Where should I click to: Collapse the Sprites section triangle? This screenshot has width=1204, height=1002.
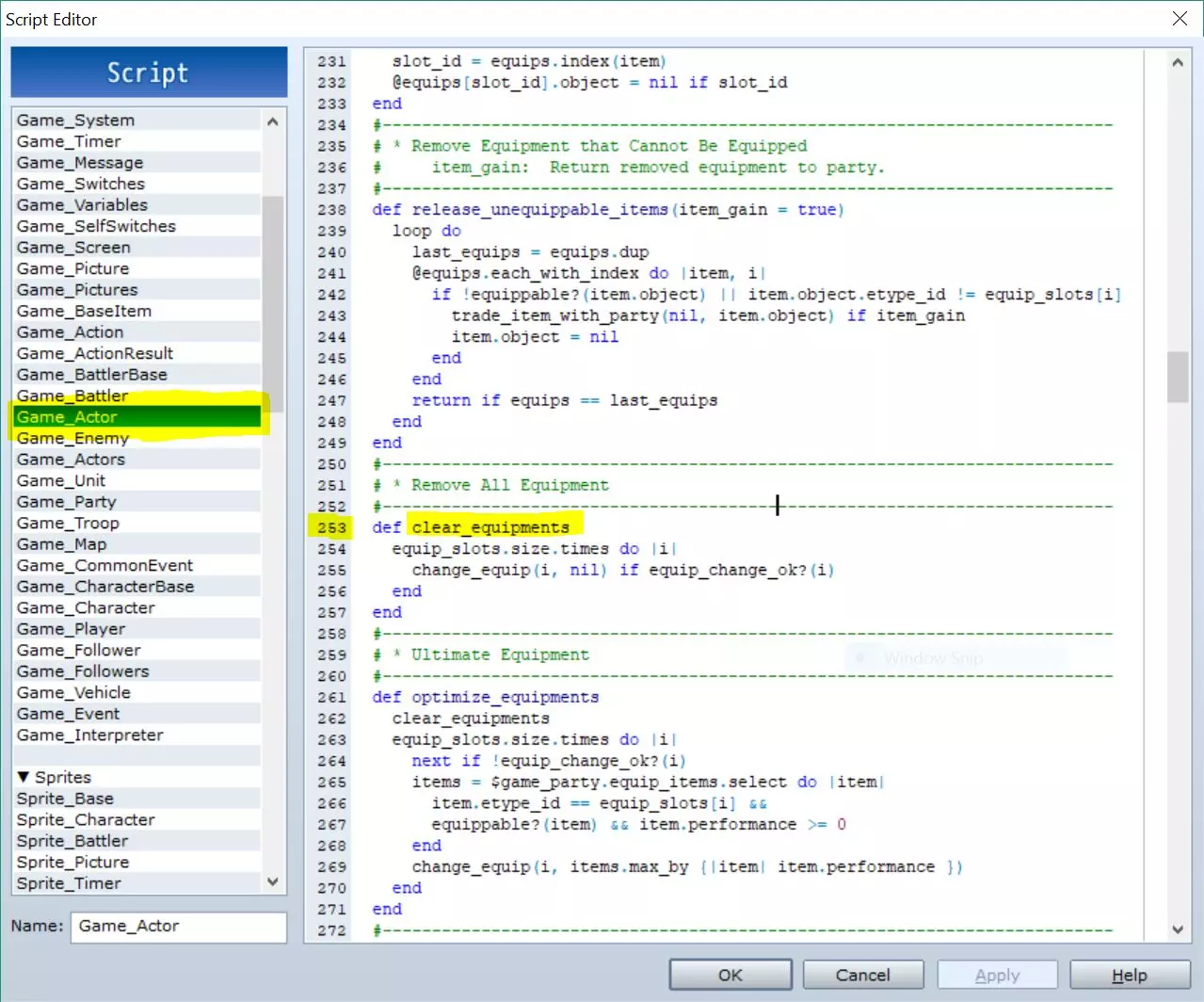24,777
